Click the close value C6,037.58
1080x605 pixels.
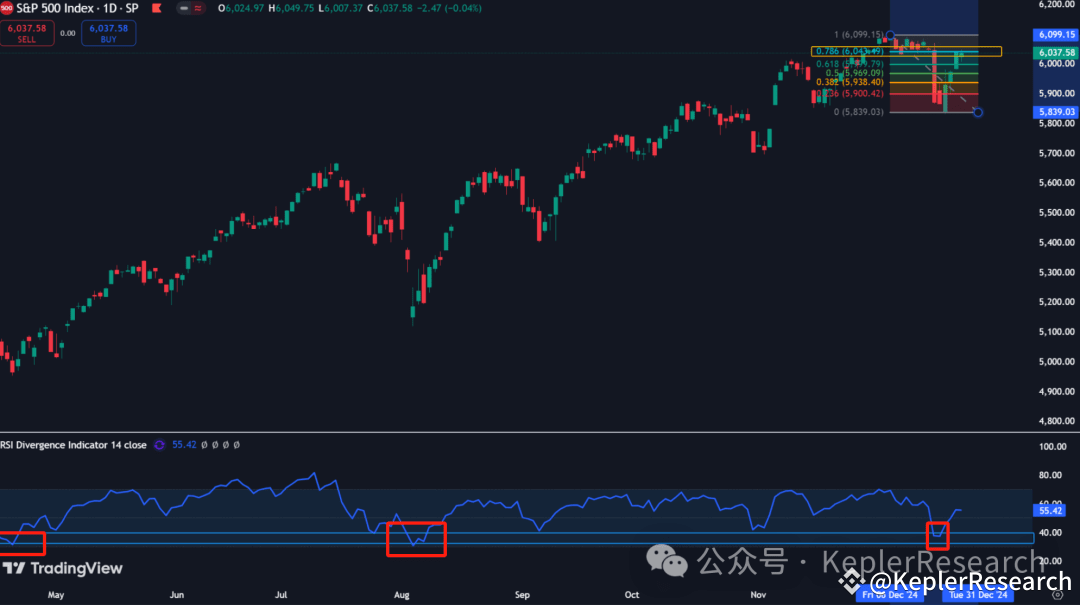[x=390, y=8]
